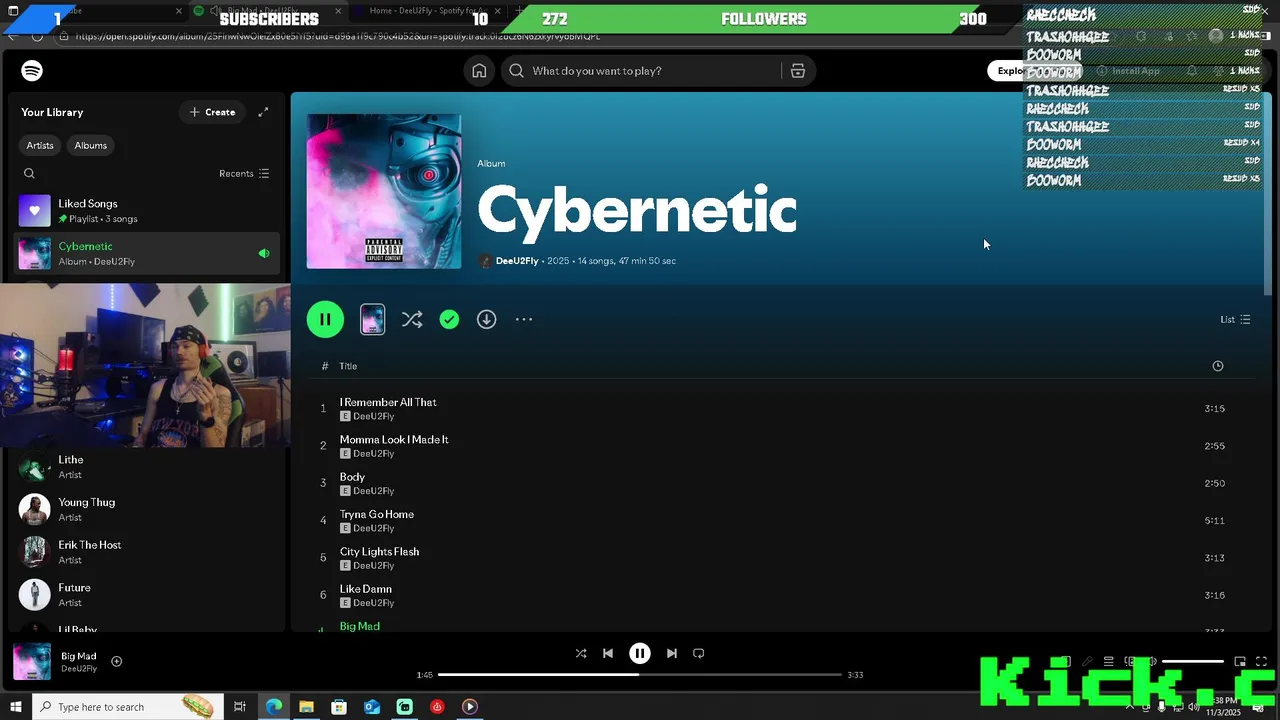
Task: Click the duration clock column header
Action: 1217,366
